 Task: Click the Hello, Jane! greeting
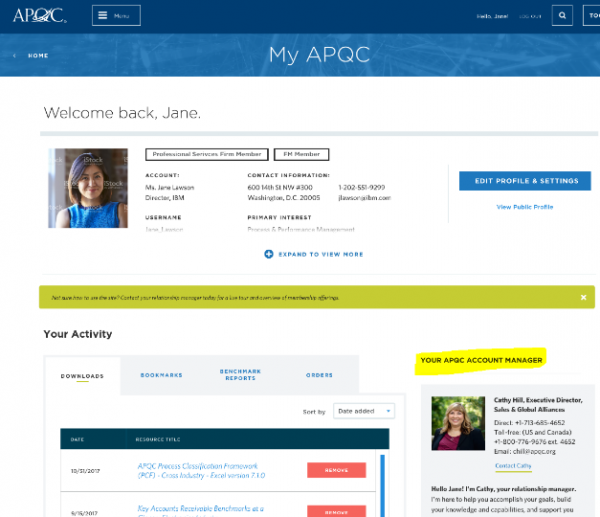[492, 16]
